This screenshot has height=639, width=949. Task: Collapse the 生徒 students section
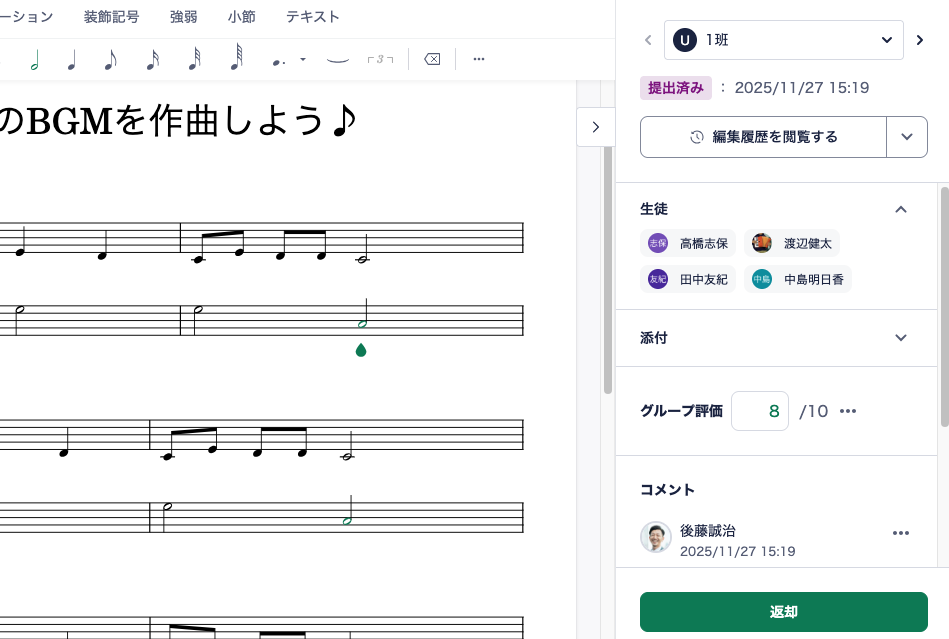click(x=900, y=210)
